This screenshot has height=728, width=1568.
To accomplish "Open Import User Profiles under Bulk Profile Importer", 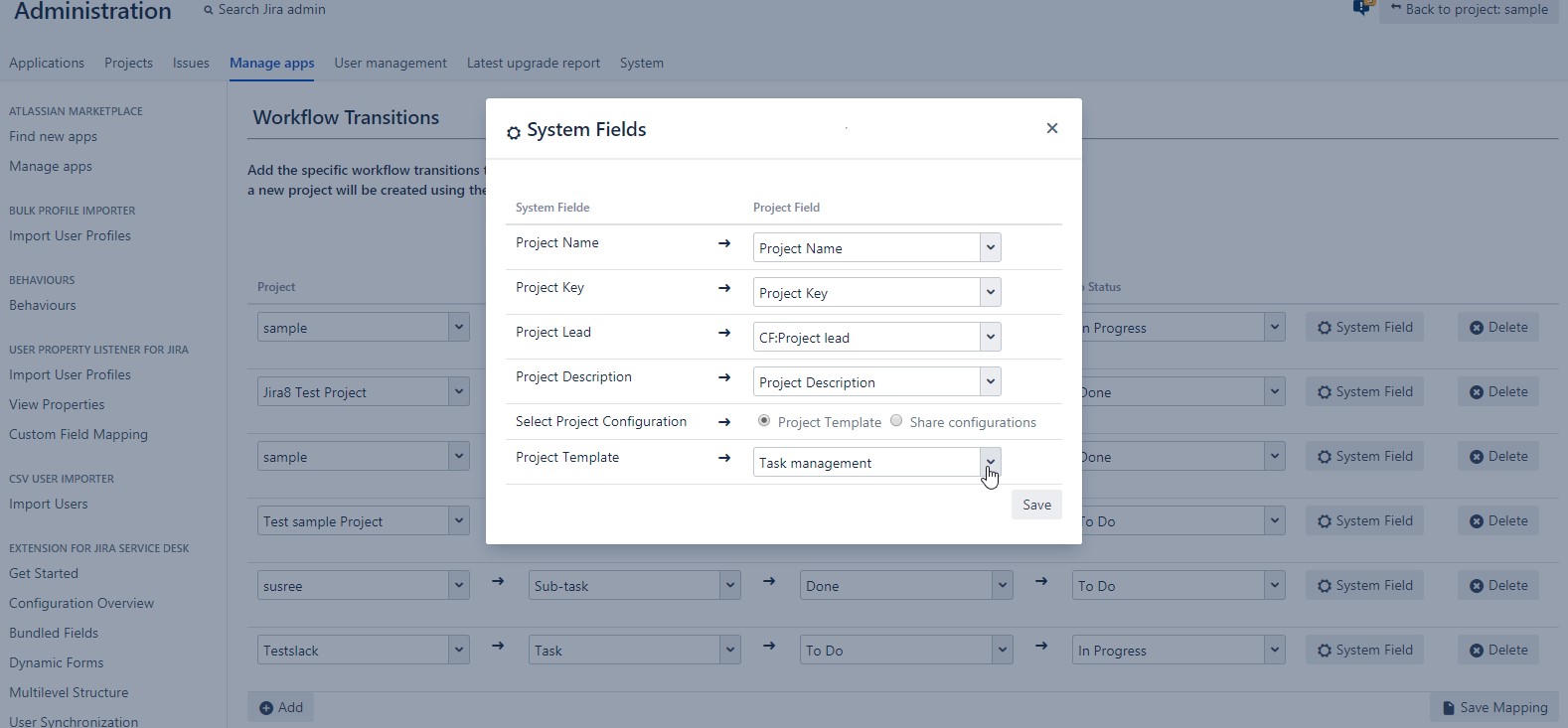I will pyautogui.click(x=70, y=236).
